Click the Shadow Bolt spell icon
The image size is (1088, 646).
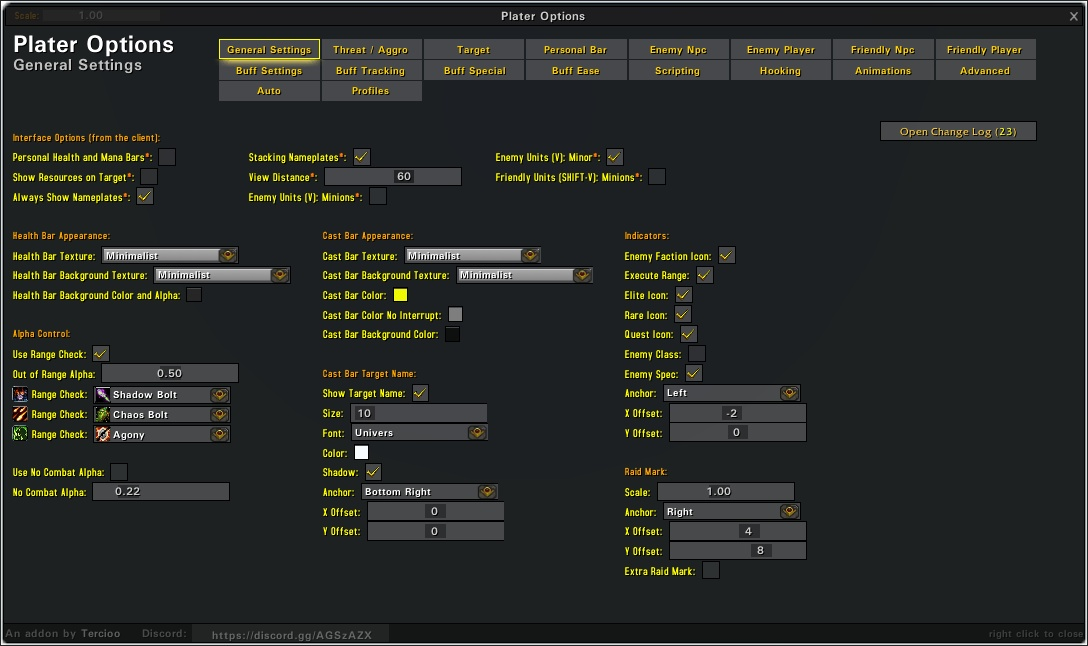point(103,395)
